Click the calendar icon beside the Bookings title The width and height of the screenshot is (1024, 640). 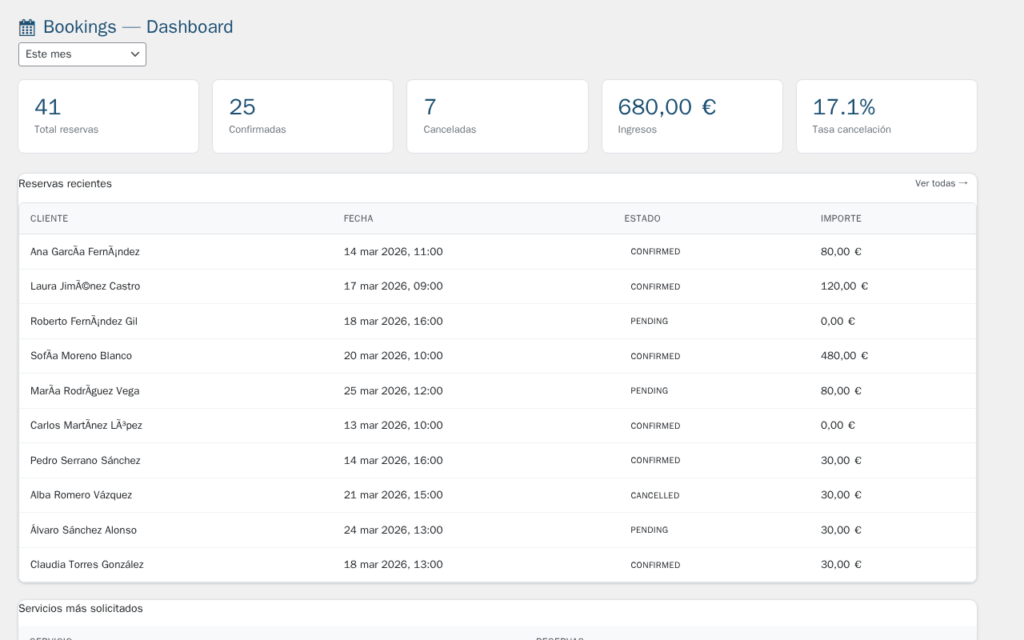click(26, 26)
